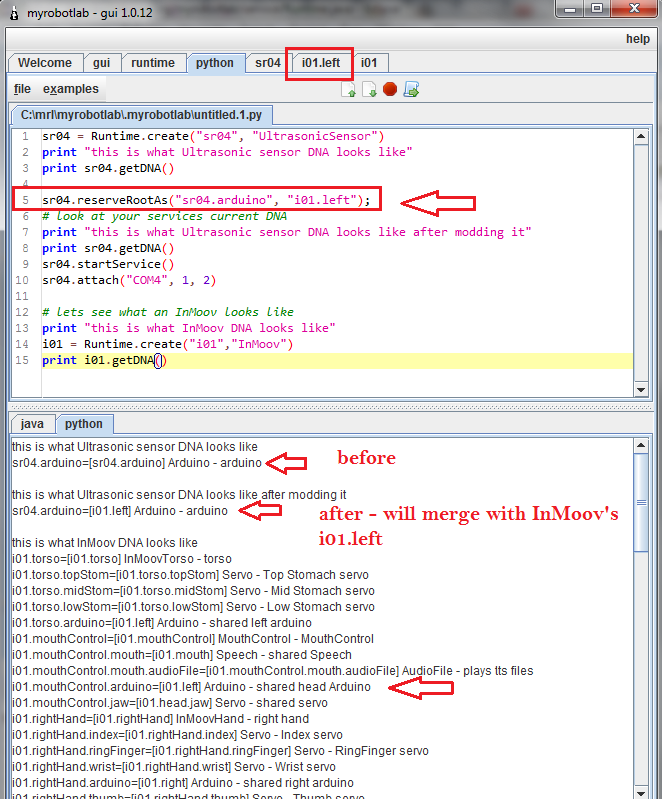
Task: Click the console output scrollbar thumb
Action: [x=641, y=502]
